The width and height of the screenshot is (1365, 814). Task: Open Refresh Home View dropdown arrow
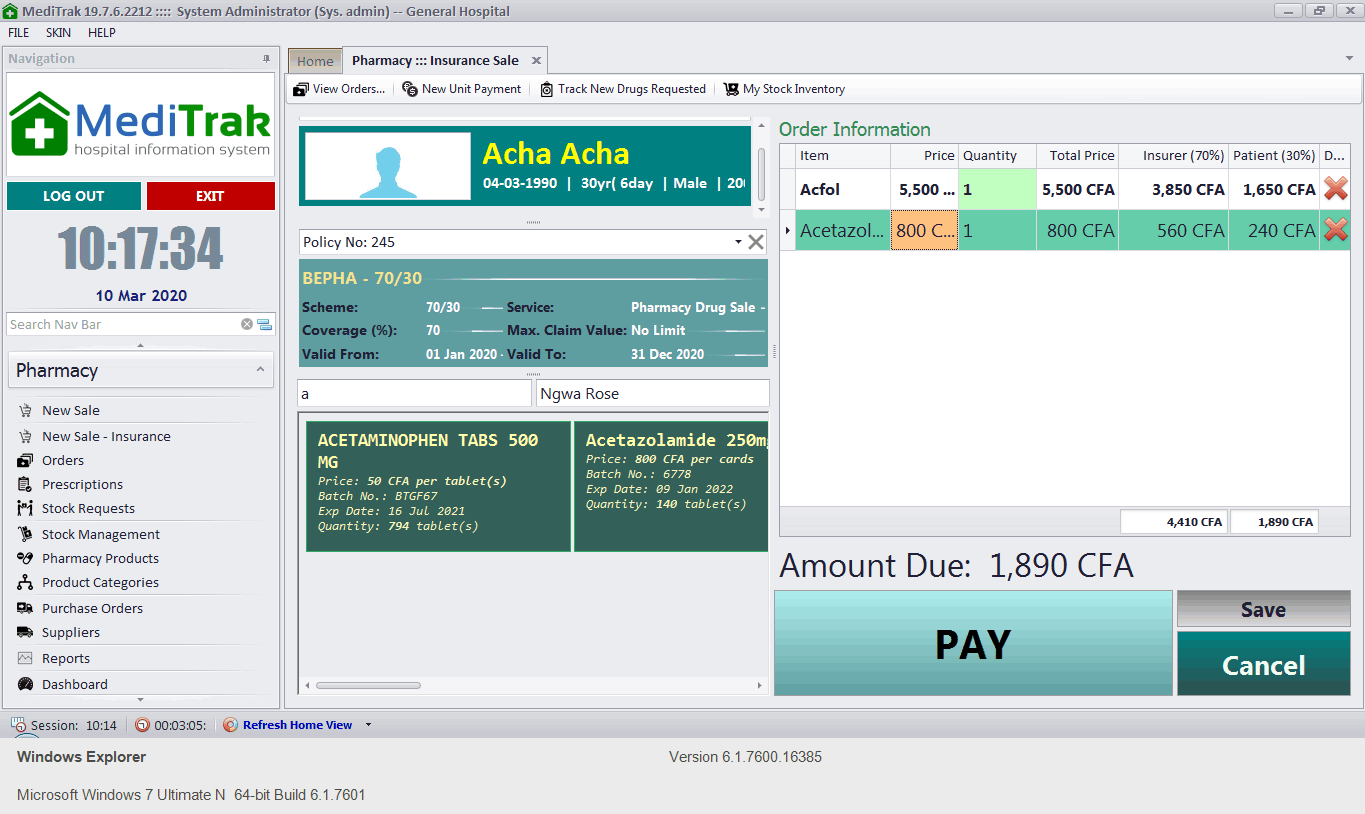[x=368, y=725]
